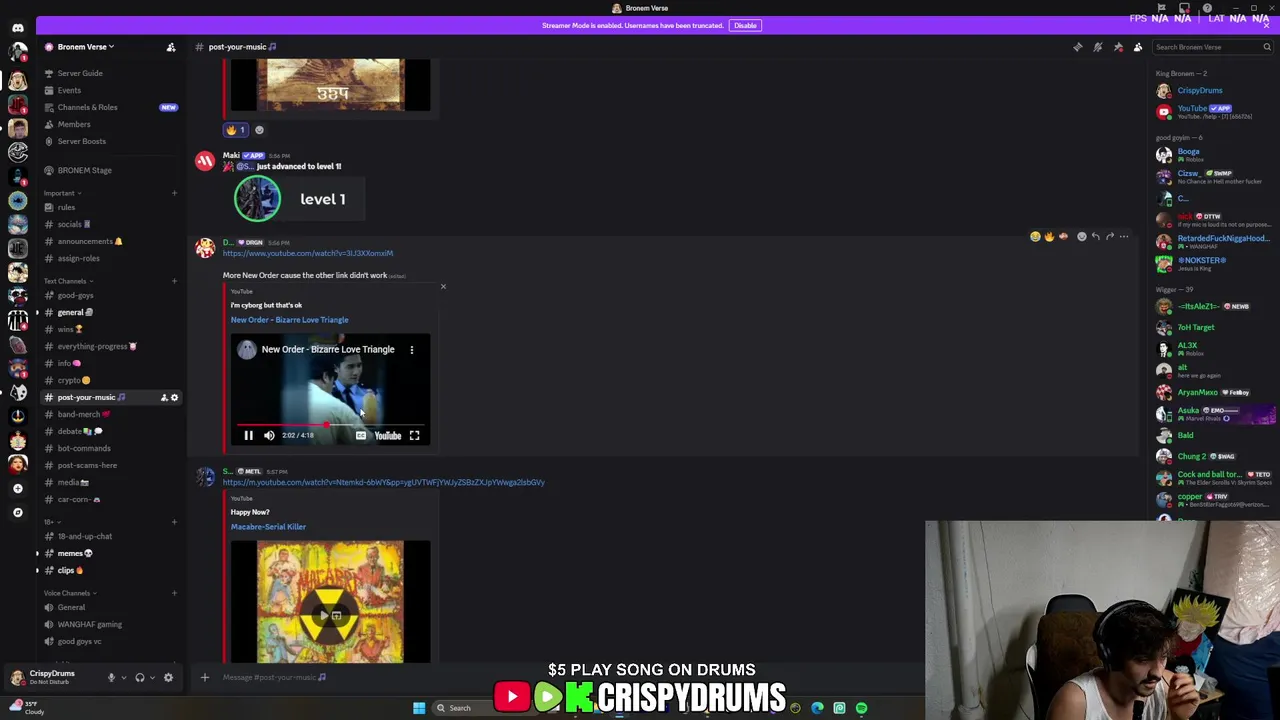
Task: Pause the New Order video
Action: coord(249,436)
